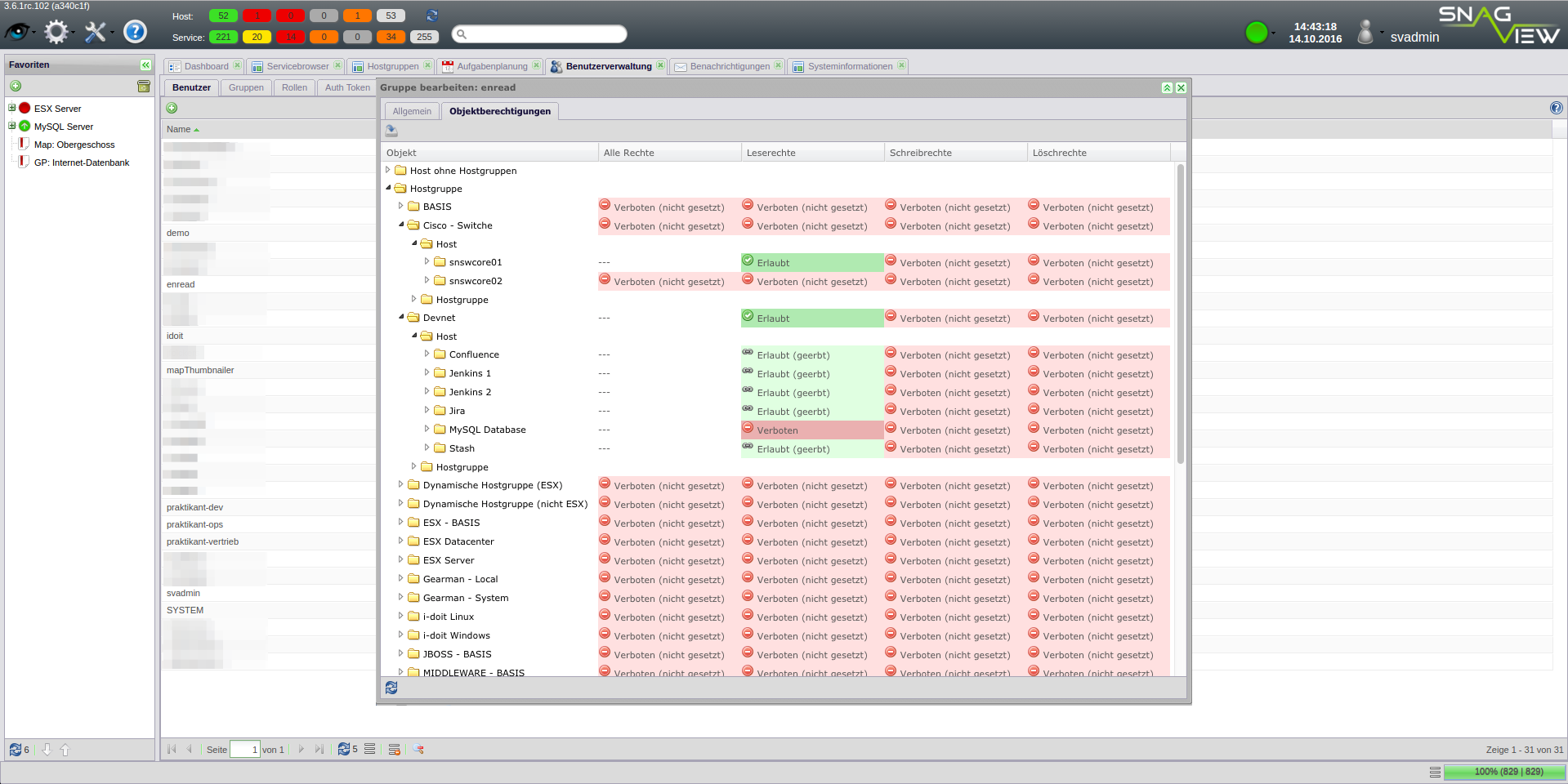Screen dimensions: 1568x784
Task: Click the export icon under Objektberechtigungen tab
Action: 391,131
